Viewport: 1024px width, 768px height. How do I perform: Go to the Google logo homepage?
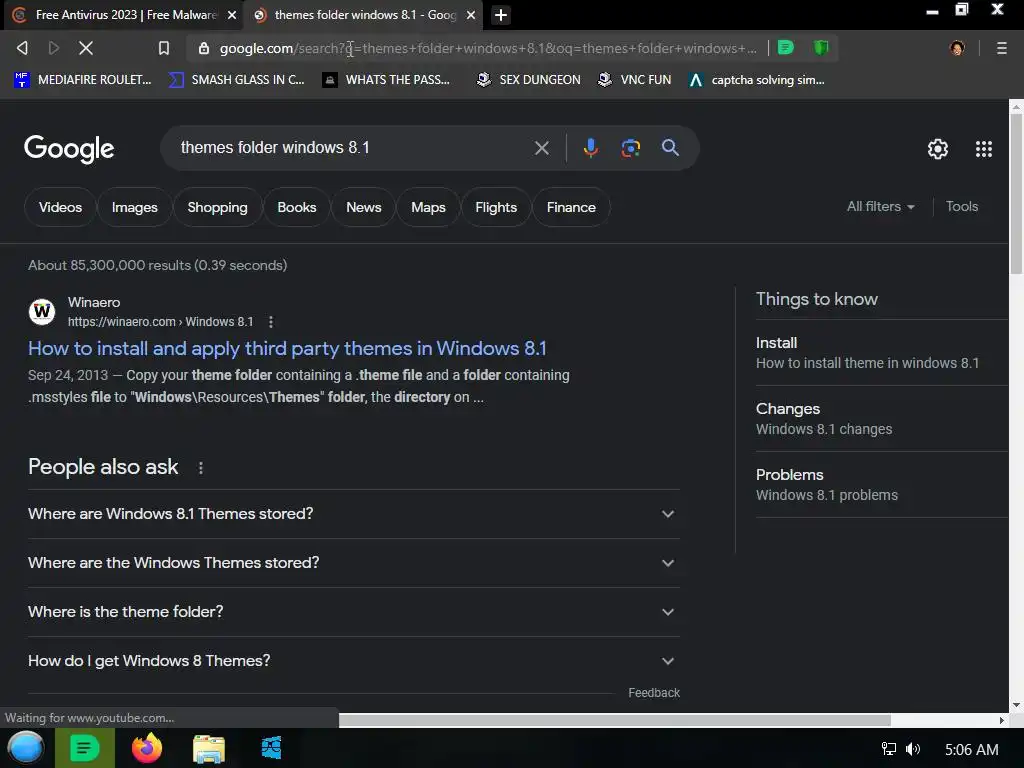(69, 149)
